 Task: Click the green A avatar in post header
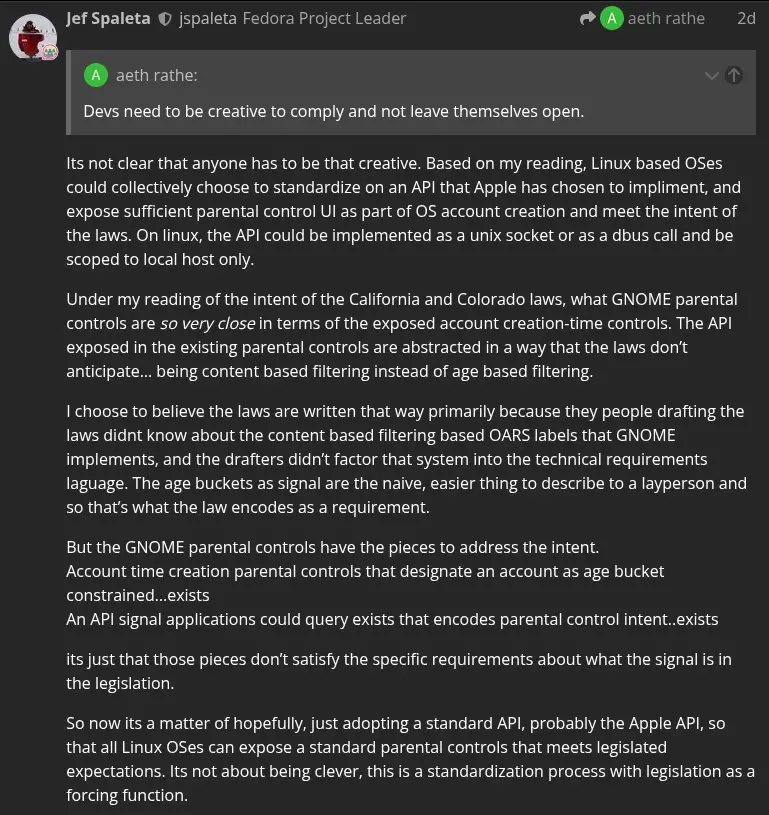coord(611,19)
